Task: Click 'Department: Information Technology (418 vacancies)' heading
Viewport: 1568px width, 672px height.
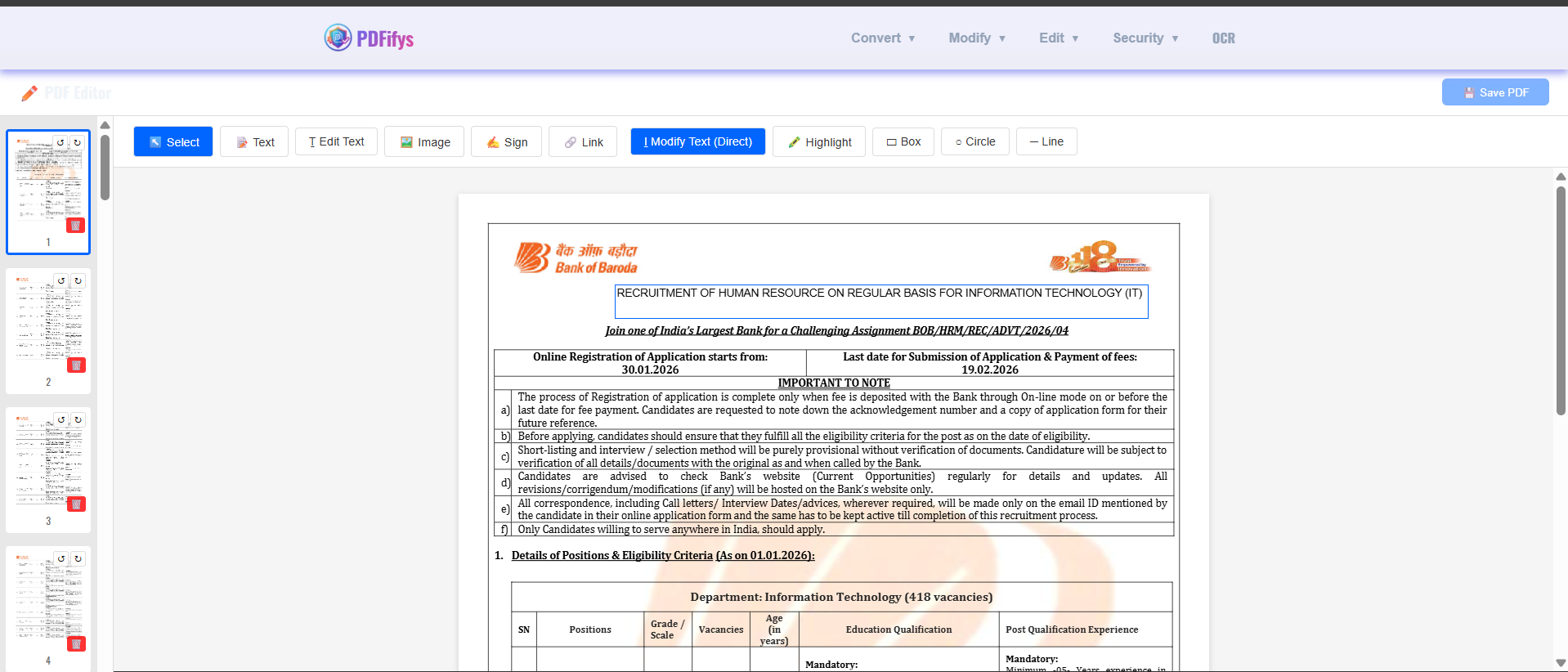Action: (841, 597)
